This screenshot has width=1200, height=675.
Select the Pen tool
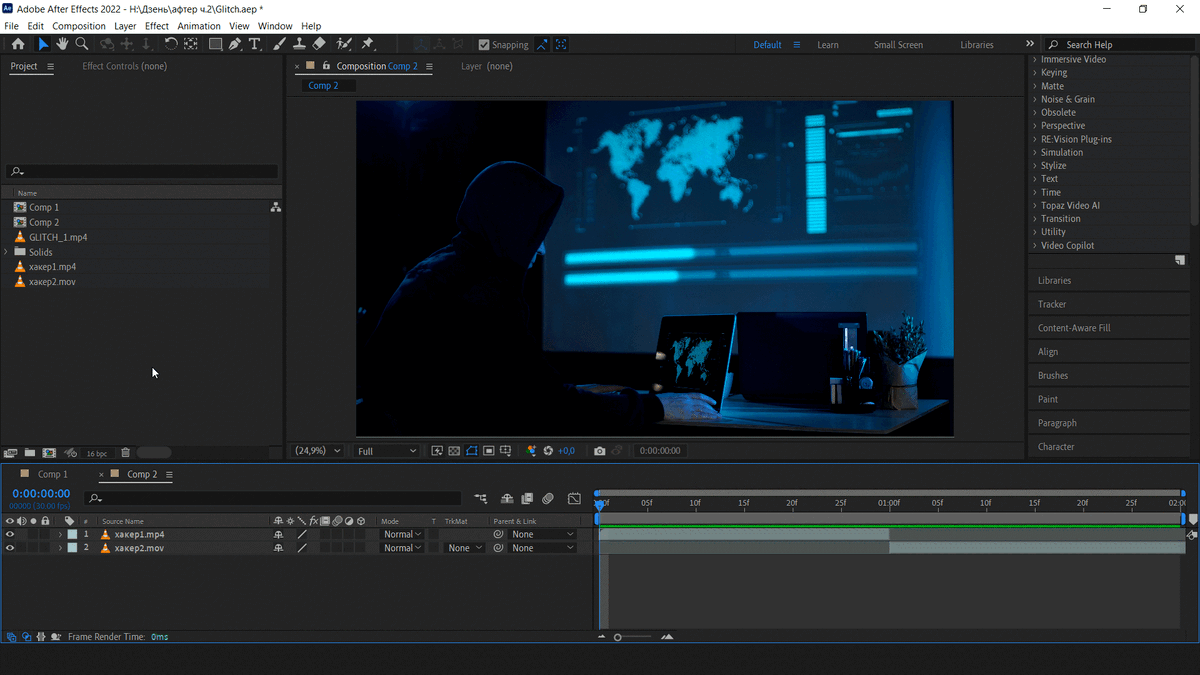pos(235,44)
